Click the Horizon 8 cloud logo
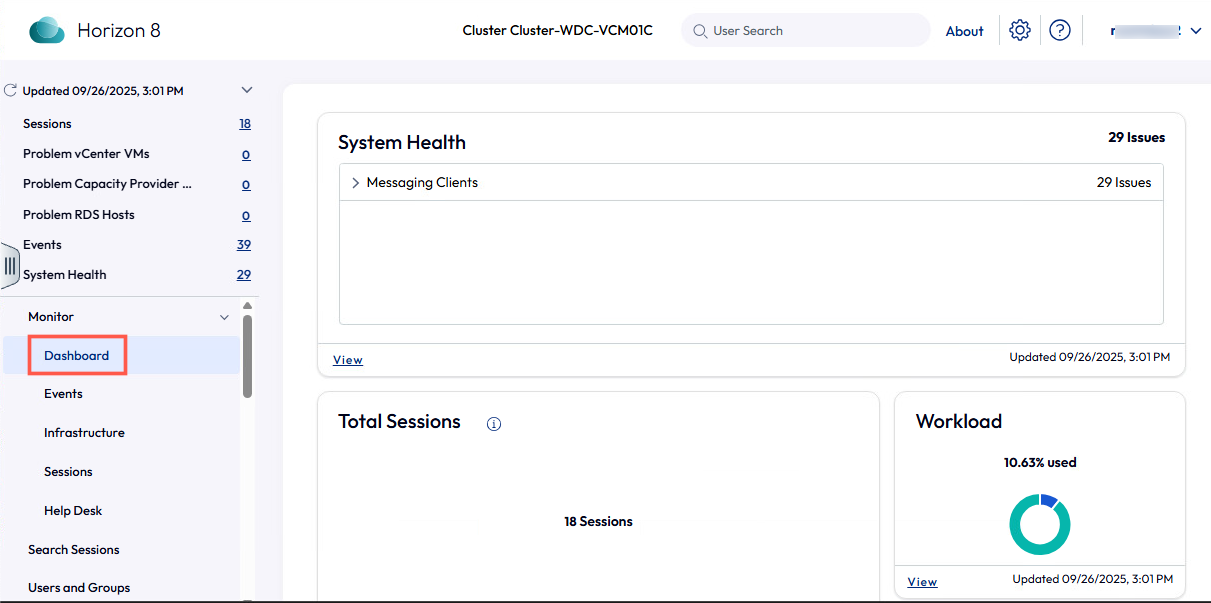This screenshot has width=1211, height=603. [46, 31]
